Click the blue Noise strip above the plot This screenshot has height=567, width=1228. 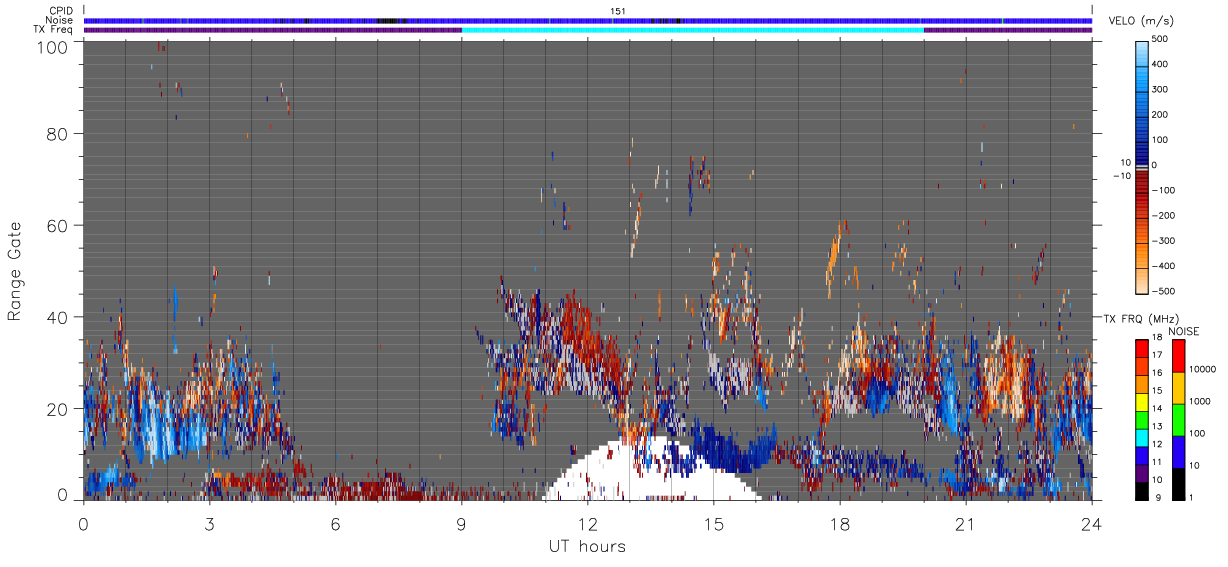587,20
